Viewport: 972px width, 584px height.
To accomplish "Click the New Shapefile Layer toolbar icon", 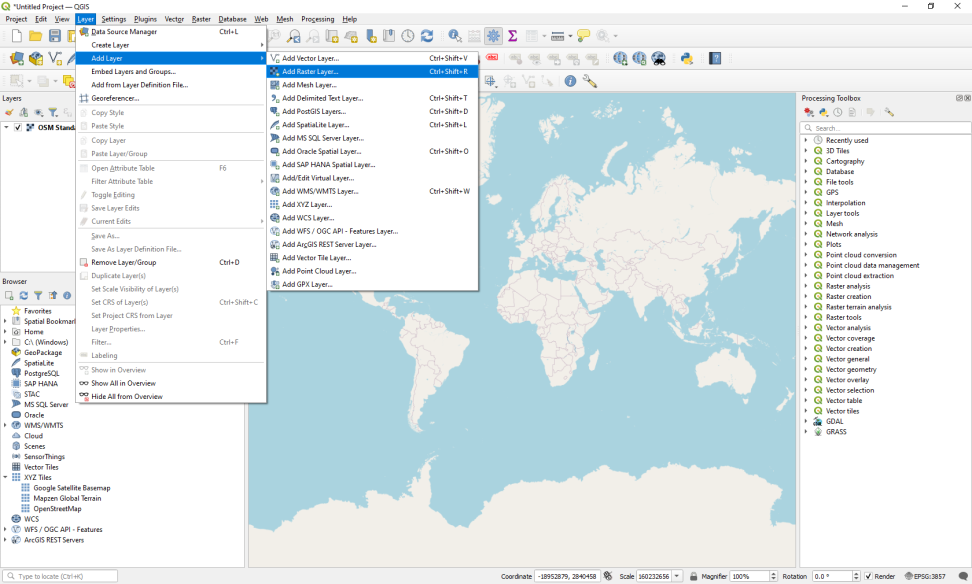I will point(55,58).
